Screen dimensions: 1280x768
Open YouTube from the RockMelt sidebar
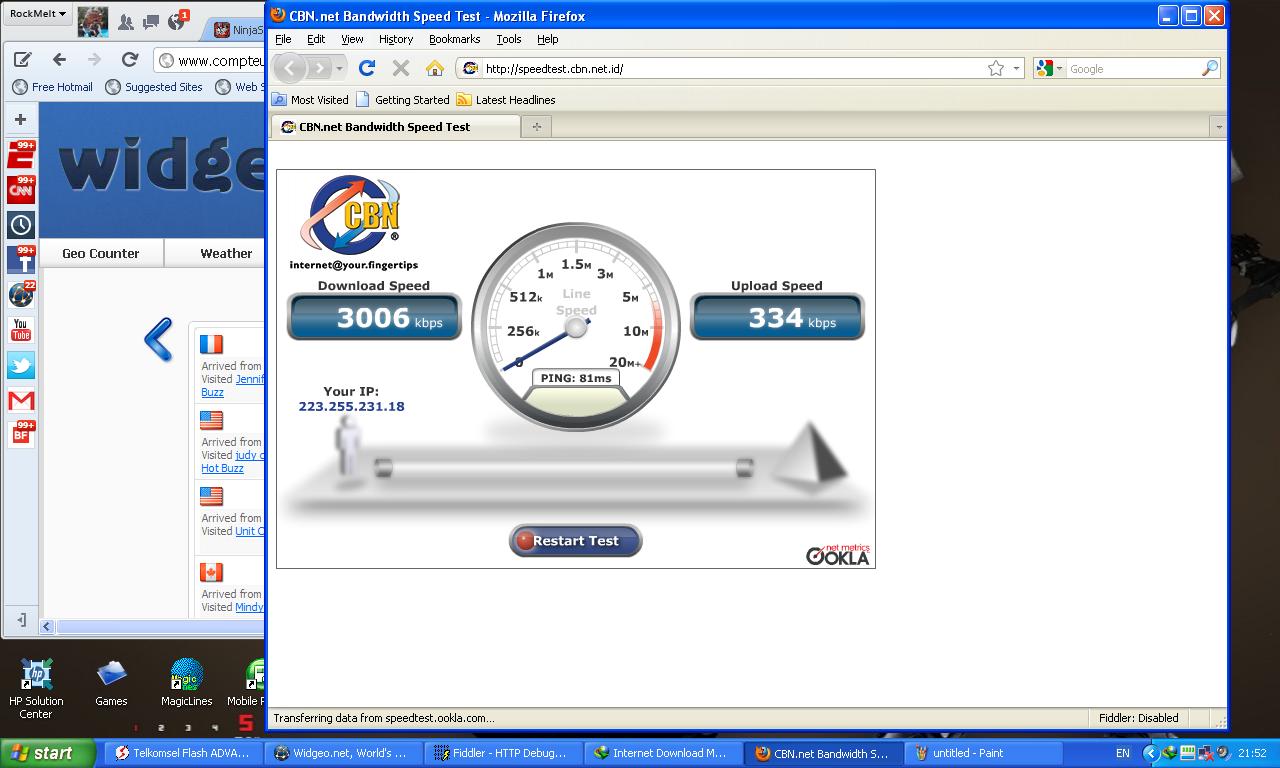coord(20,330)
